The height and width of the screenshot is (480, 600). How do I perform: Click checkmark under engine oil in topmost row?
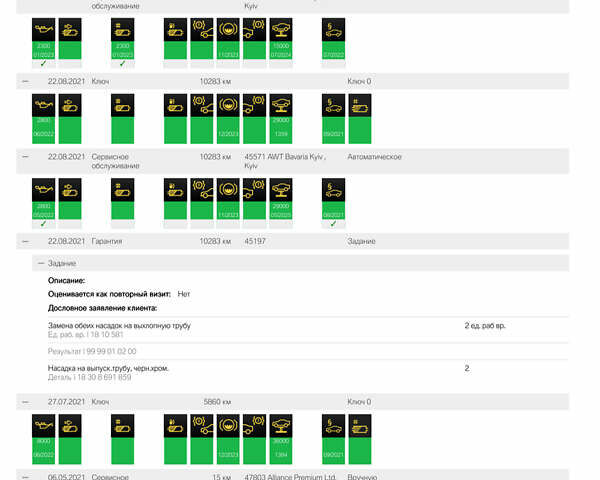click(x=43, y=63)
